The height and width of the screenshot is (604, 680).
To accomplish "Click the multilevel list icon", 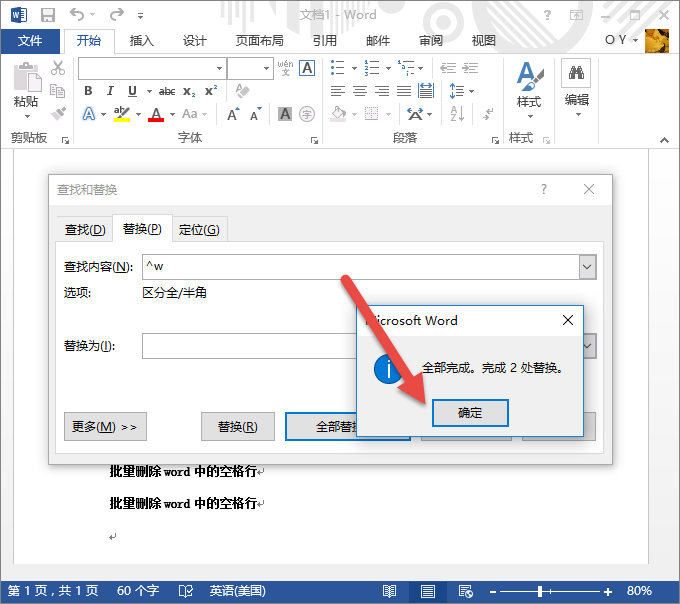I will pyautogui.click(x=406, y=68).
